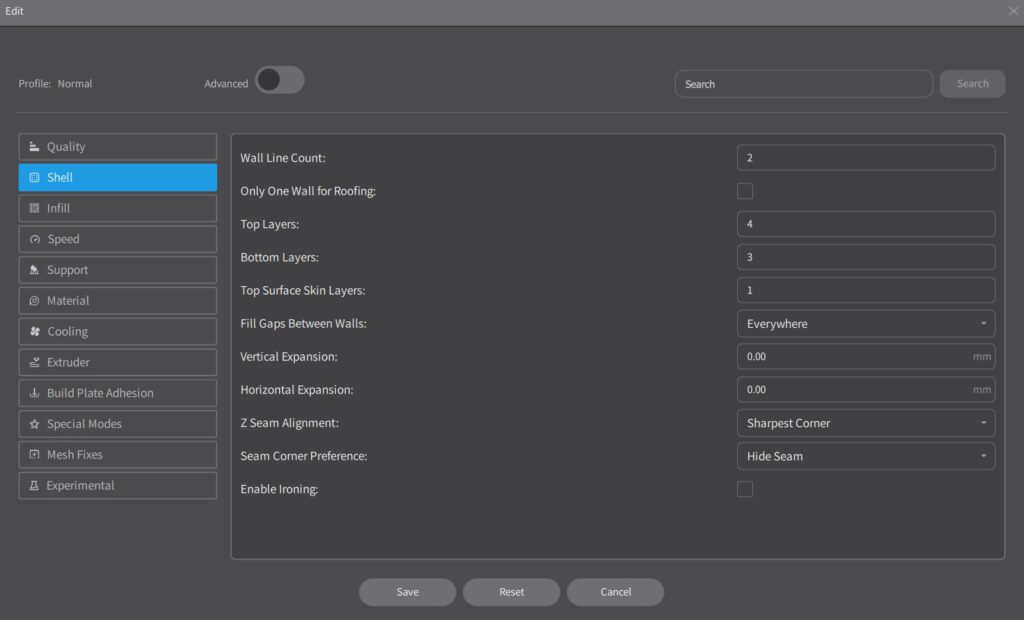Open the Z Seam Alignment dropdown

(865, 423)
